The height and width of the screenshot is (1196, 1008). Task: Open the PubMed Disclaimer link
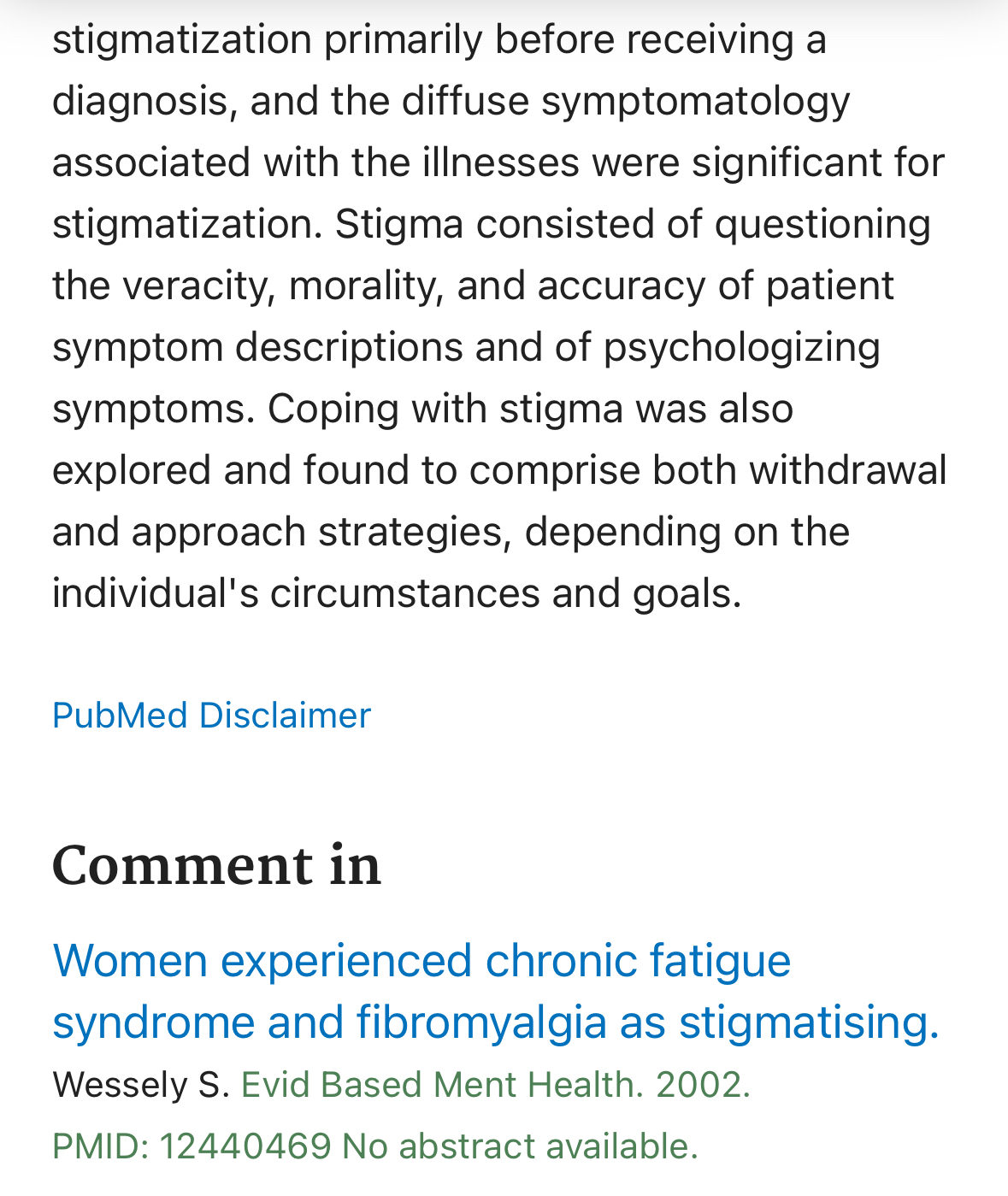pos(211,716)
